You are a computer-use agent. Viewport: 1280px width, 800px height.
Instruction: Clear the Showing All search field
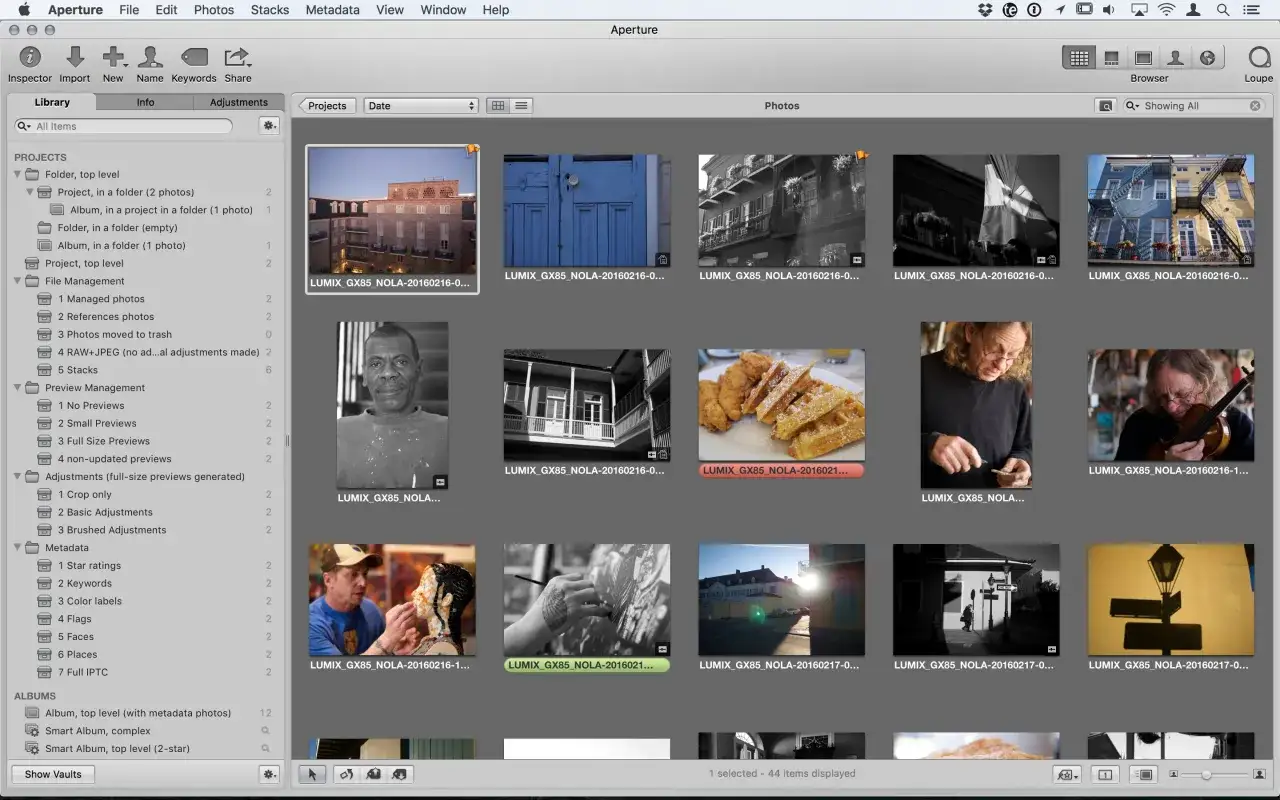coord(1255,105)
